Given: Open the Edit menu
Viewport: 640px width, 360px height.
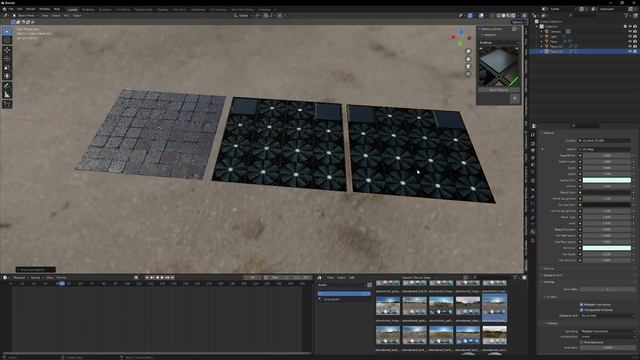Looking at the screenshot, I should (x=19, y=9).
